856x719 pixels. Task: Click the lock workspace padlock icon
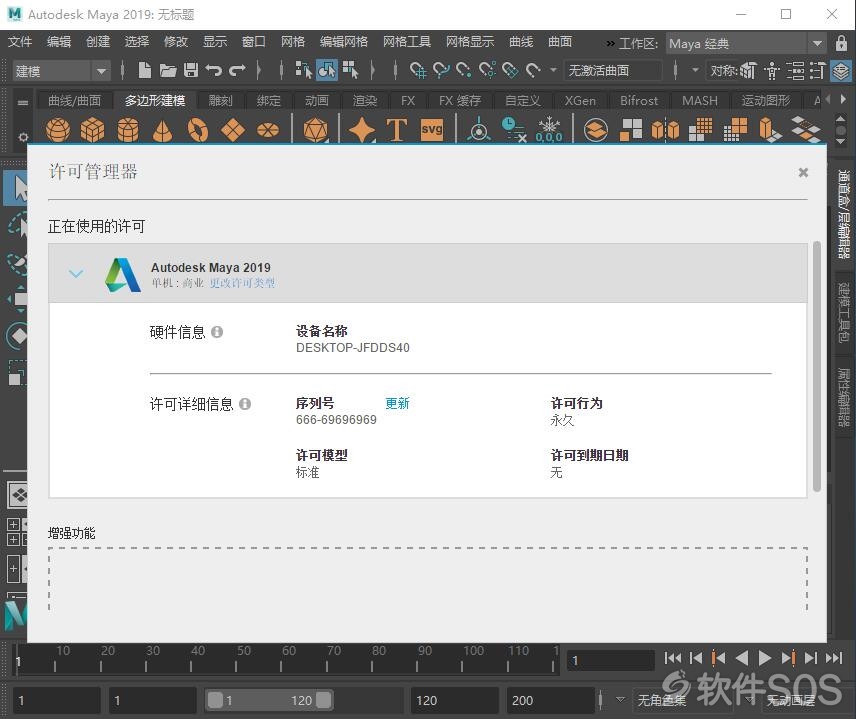[841, 43]
